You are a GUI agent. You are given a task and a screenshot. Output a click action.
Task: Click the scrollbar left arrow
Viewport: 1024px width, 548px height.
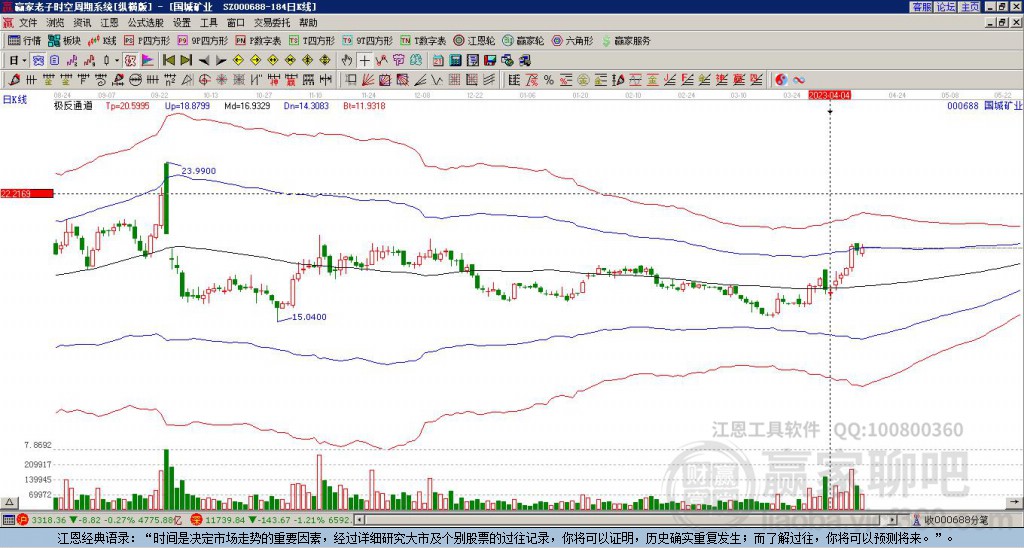359,520
